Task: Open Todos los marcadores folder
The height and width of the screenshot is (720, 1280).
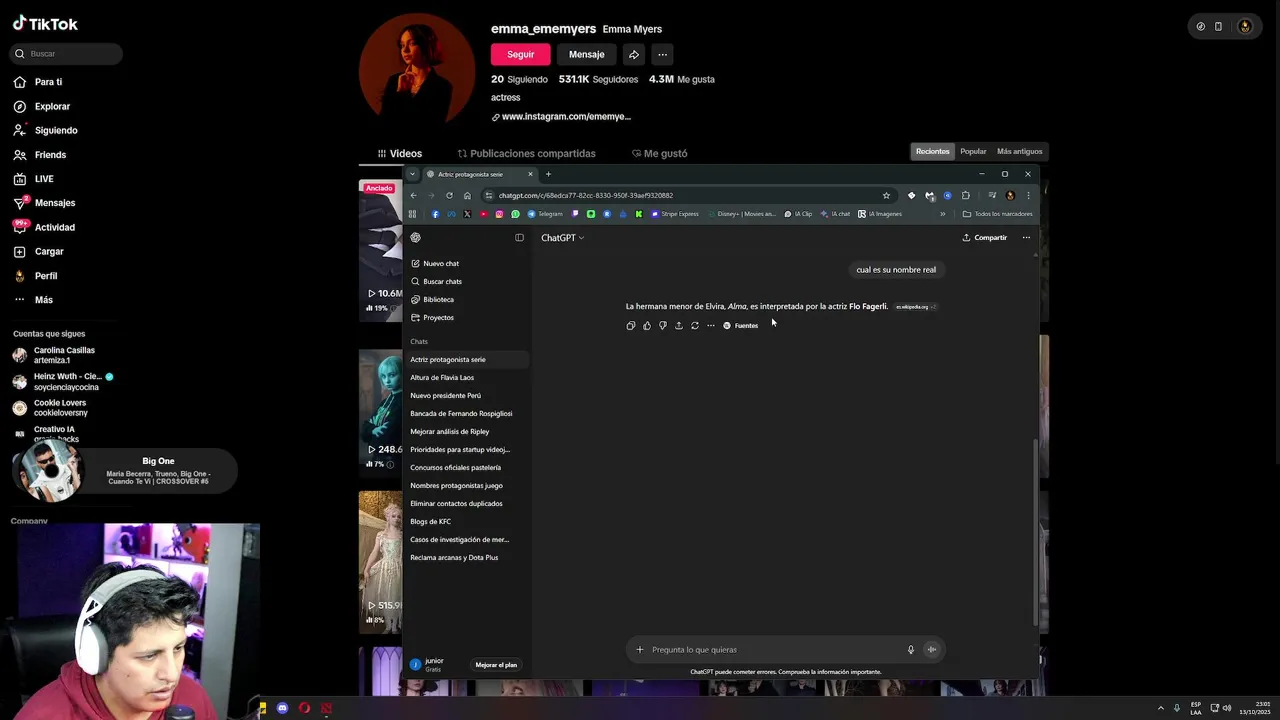Action: tap(998, 214)
